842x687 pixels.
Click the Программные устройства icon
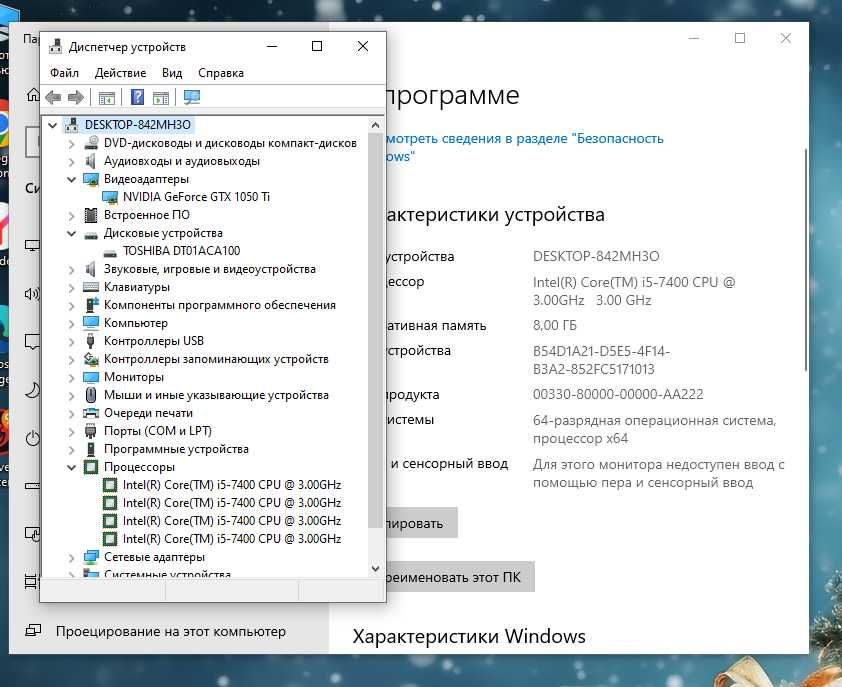[90, 449]
